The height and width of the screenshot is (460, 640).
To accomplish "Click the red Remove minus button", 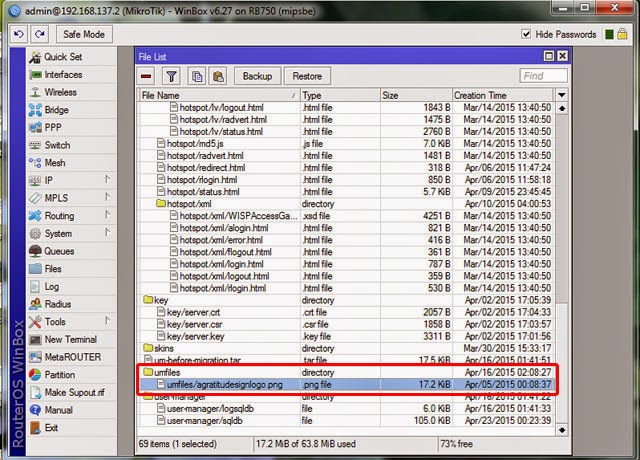I will coord(146,76).
